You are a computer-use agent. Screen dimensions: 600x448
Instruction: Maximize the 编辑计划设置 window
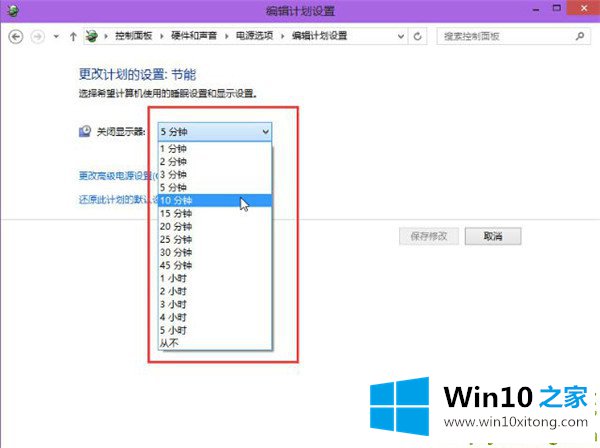click(x=556, y=8)
